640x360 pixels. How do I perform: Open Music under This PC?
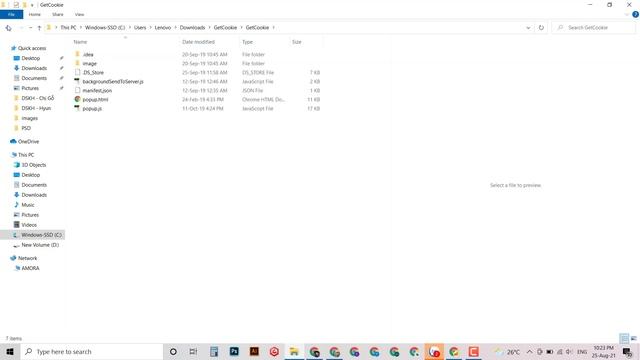click(28, 205)
